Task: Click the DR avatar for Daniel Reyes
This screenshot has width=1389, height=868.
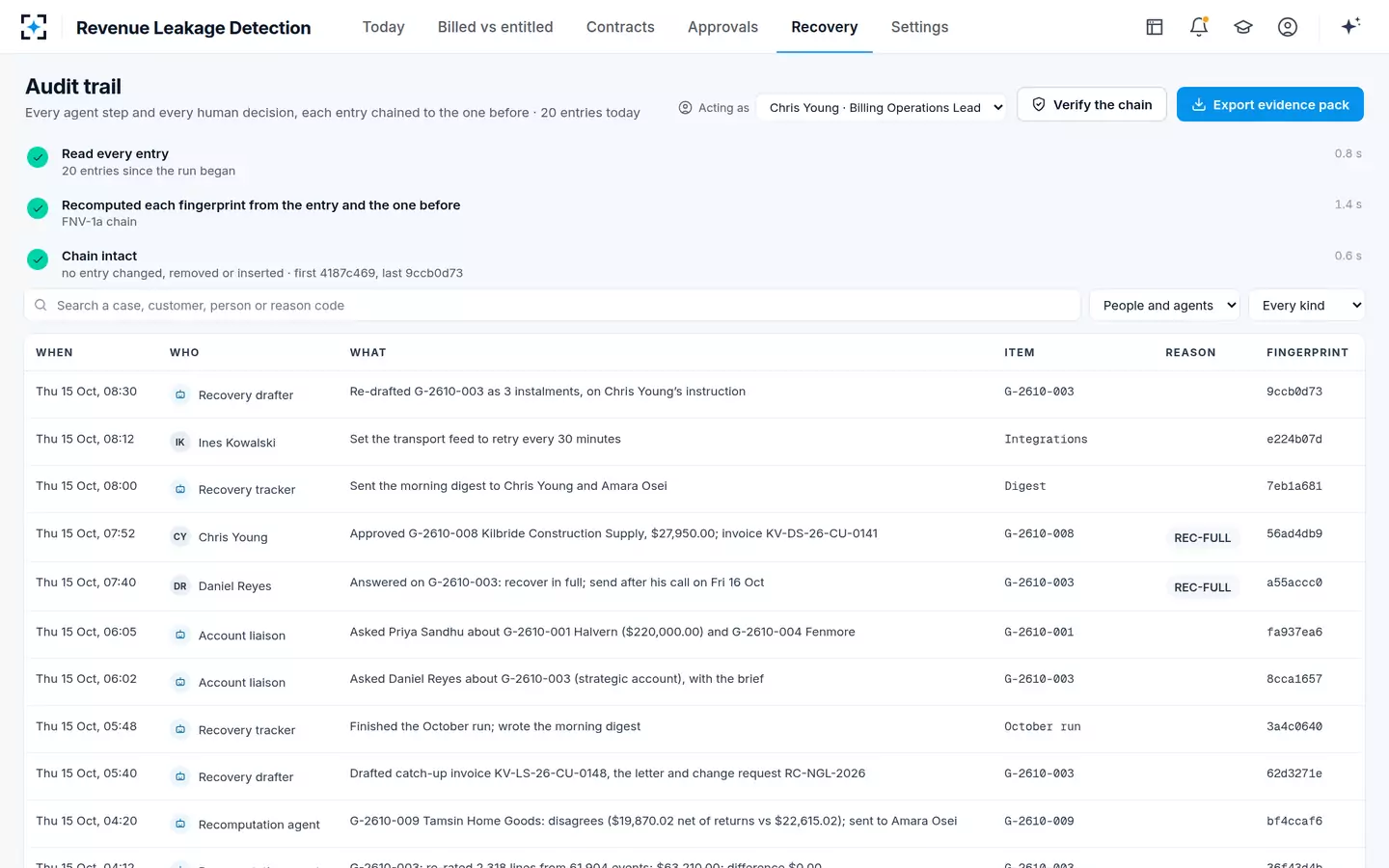Action: tap(180, 586)
